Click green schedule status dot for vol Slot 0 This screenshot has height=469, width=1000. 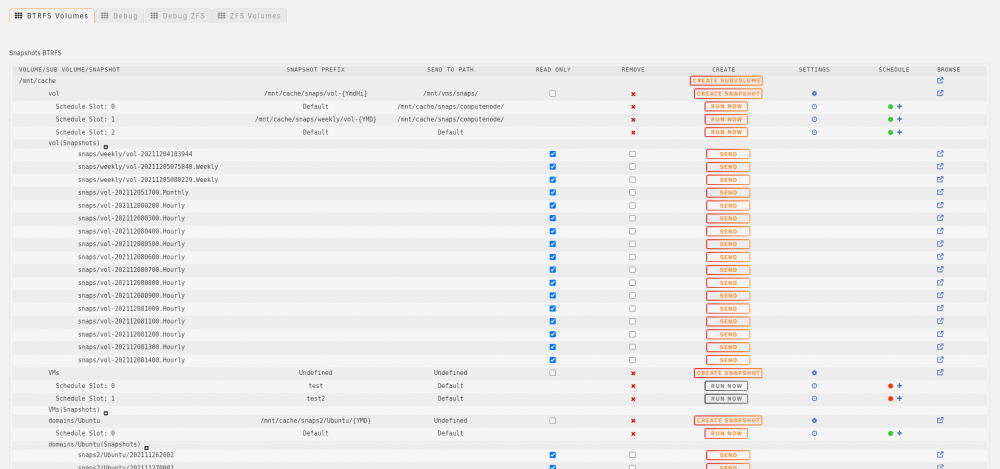point(890,107)
